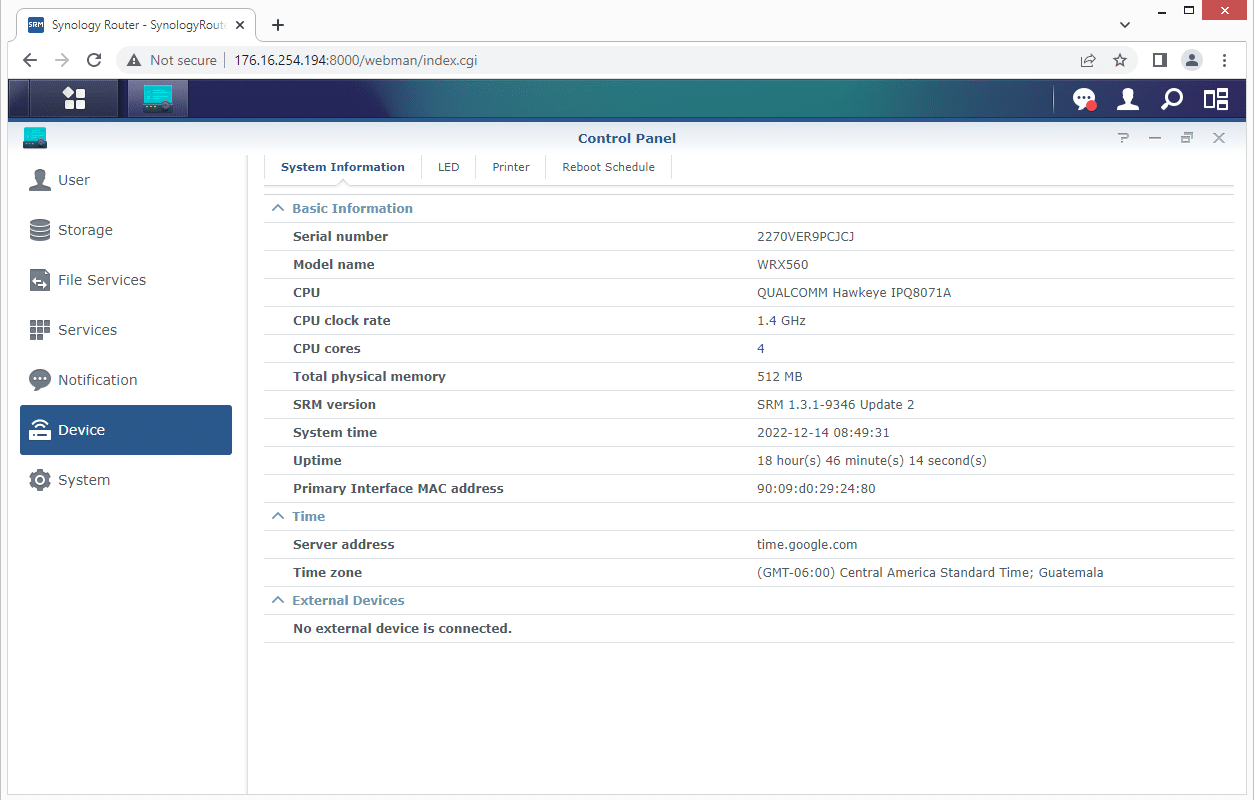This screenshot has height=800, width=1254.
Task: Open the Chrome profile avatar icon
Action: tap(1192, 60)
